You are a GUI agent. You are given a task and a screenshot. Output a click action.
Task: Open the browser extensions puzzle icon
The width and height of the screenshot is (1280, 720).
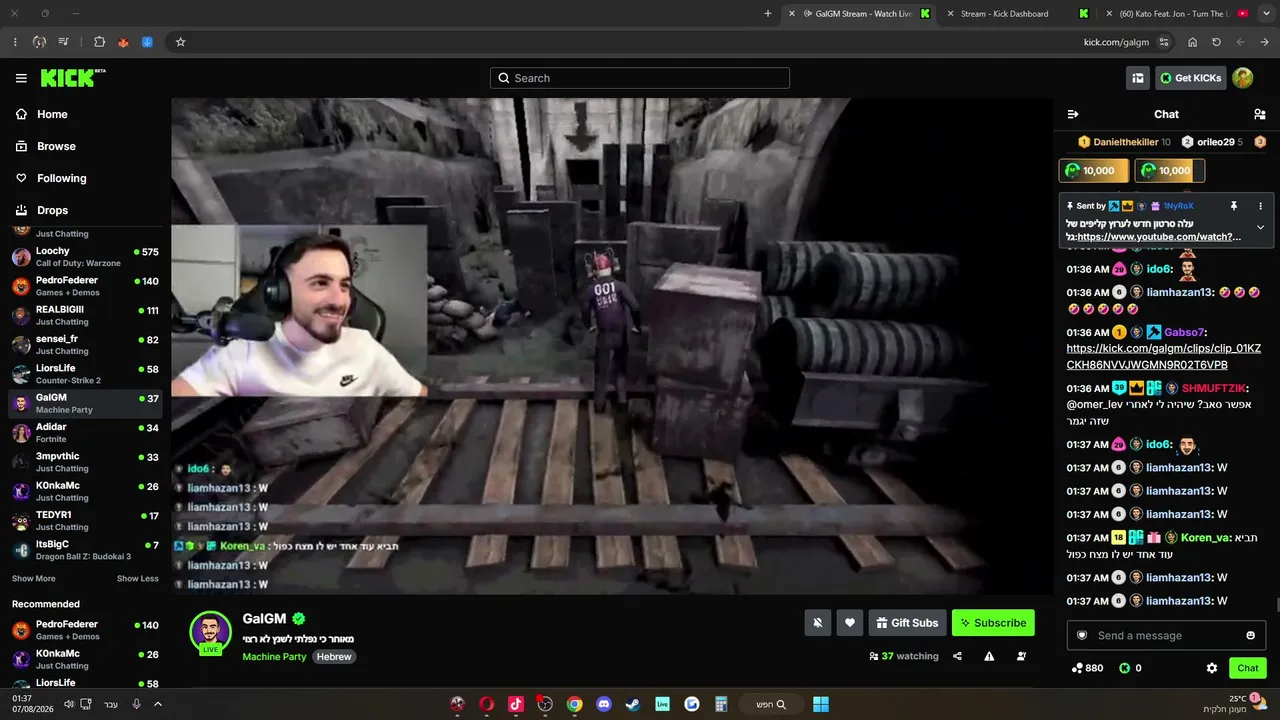(99, 42)
